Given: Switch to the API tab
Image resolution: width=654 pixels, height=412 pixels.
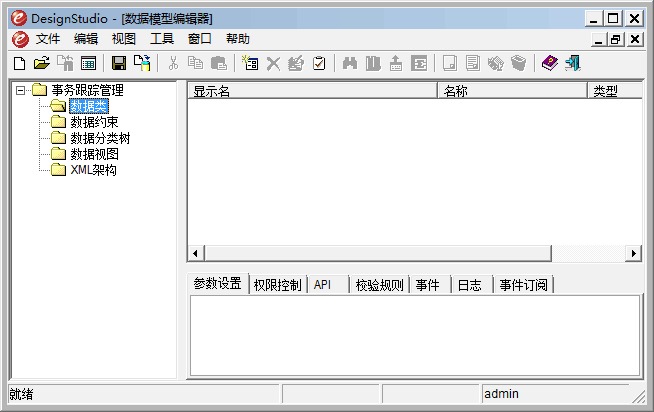Looking at the screenshot, I should point(328,285).
